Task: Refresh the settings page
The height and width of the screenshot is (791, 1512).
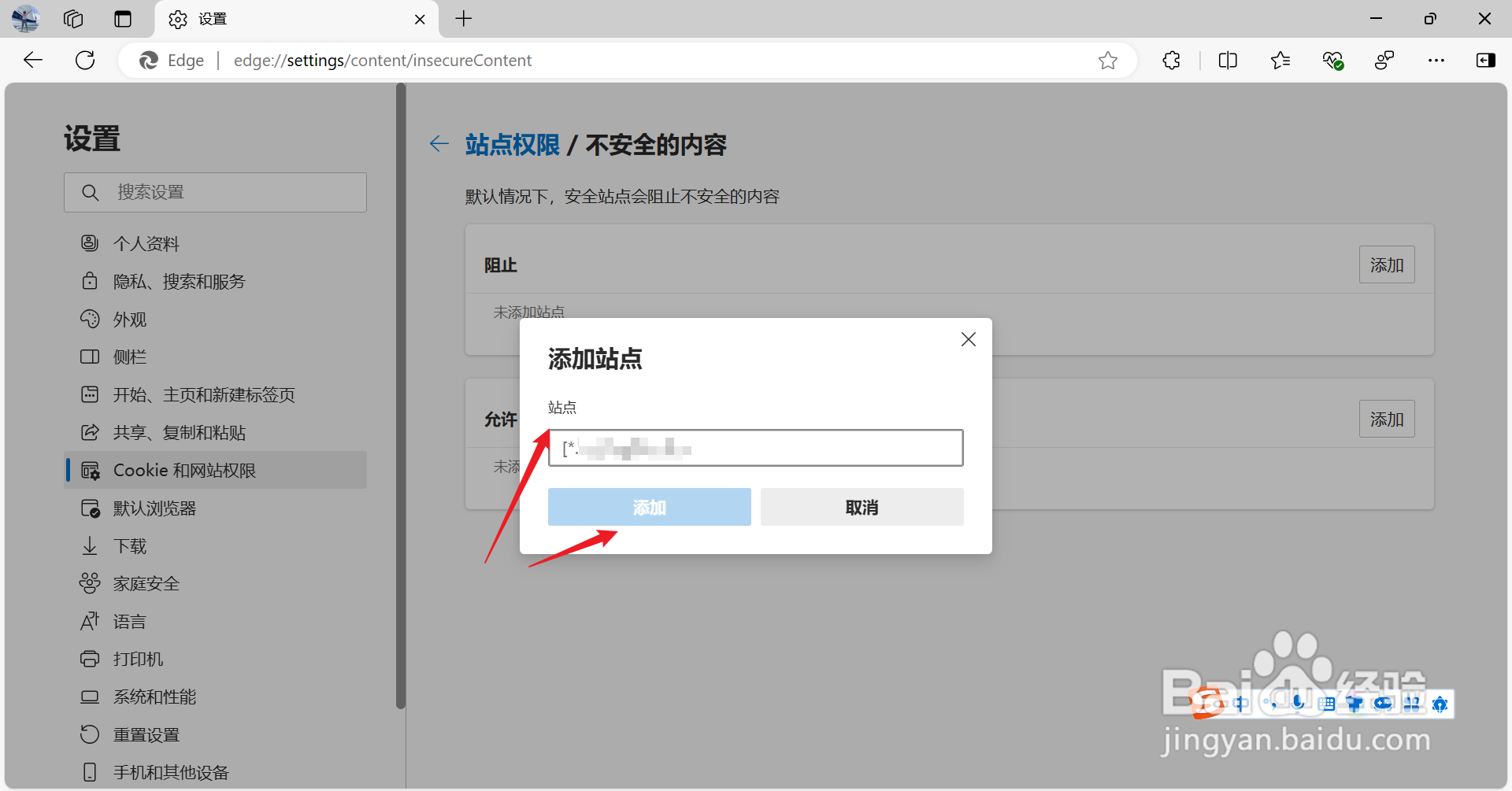Action: point(84,60)
